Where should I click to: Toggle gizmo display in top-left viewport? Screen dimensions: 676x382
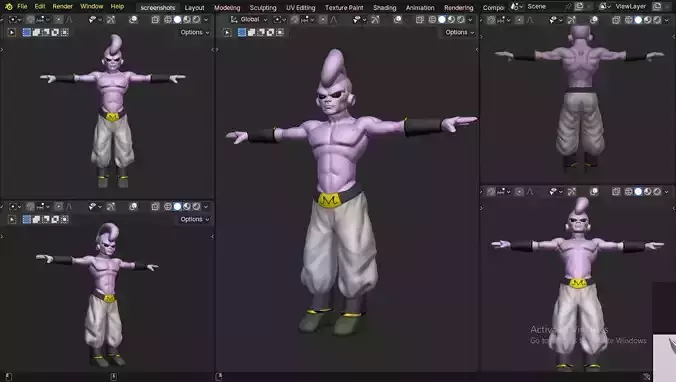tap(111, 19)
